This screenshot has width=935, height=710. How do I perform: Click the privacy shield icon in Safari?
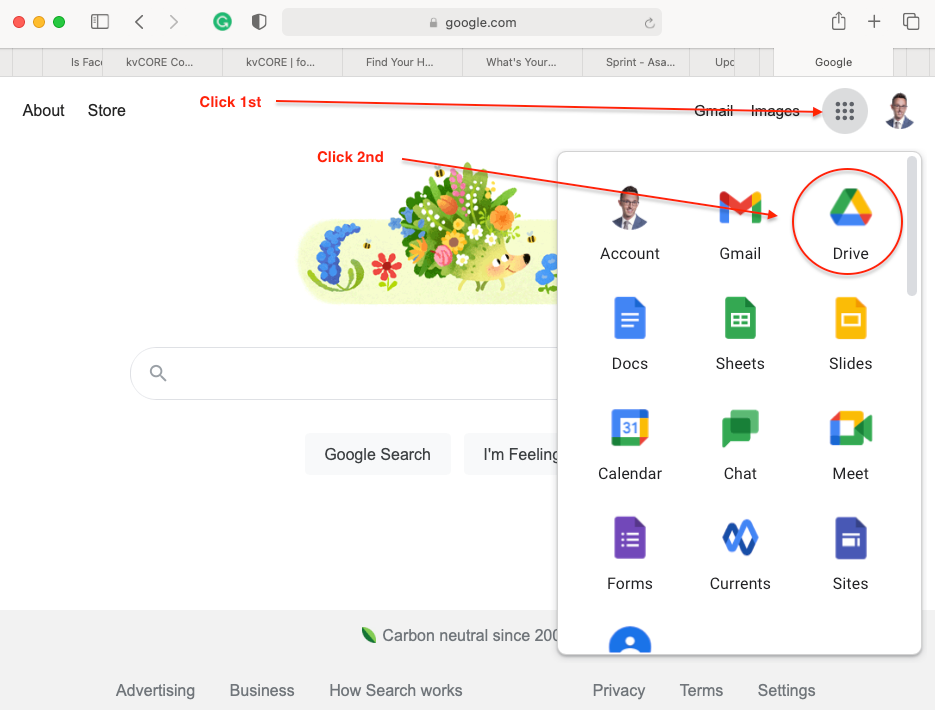coord(259,22)
